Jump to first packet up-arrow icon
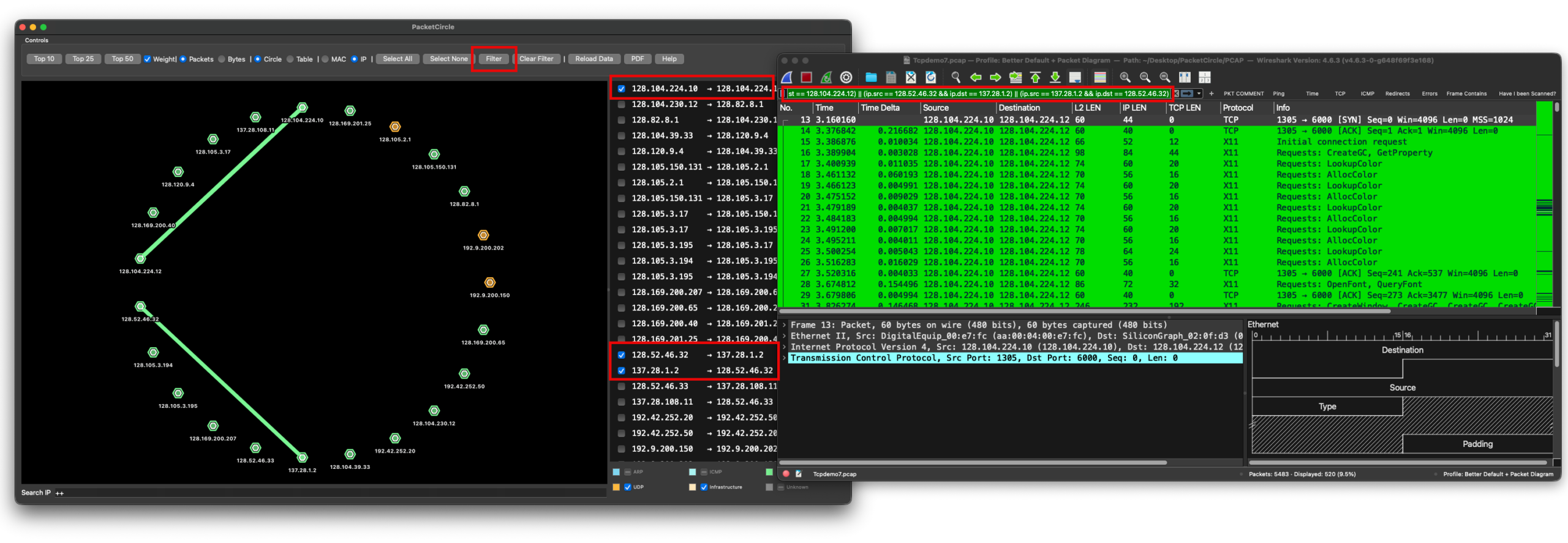 (1035, 77)
